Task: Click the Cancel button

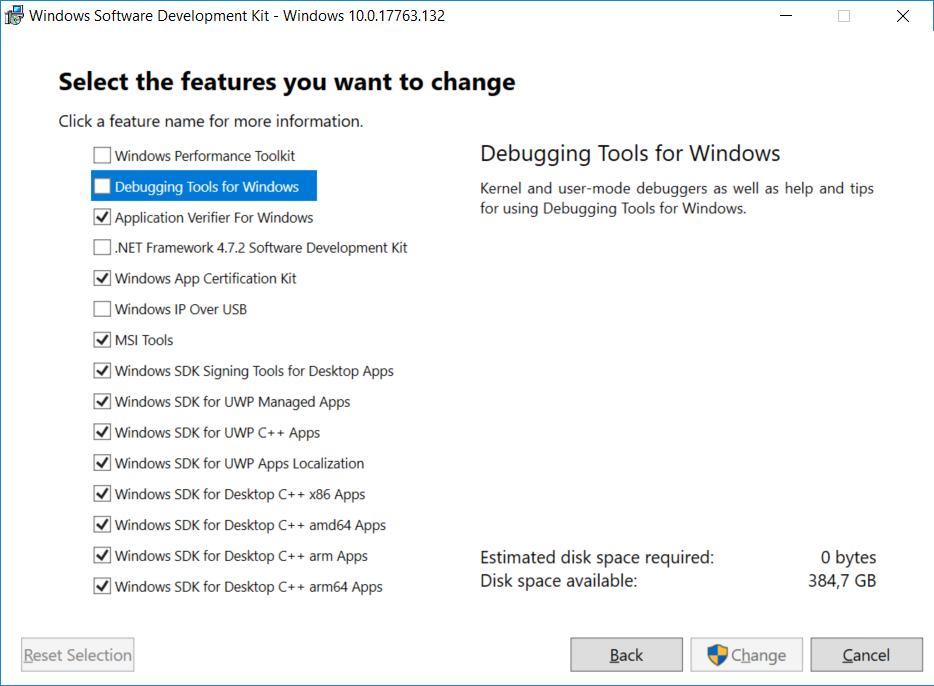Action: tap(866, 655)
